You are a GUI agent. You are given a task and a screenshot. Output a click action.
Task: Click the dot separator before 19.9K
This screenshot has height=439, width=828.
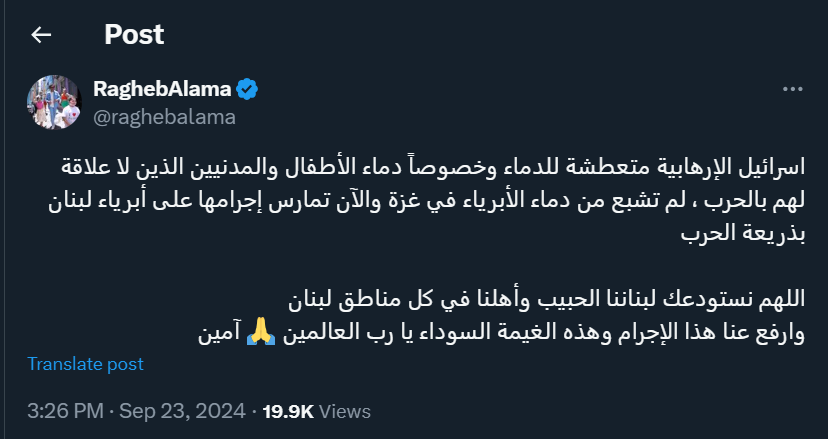click(253, 411)
